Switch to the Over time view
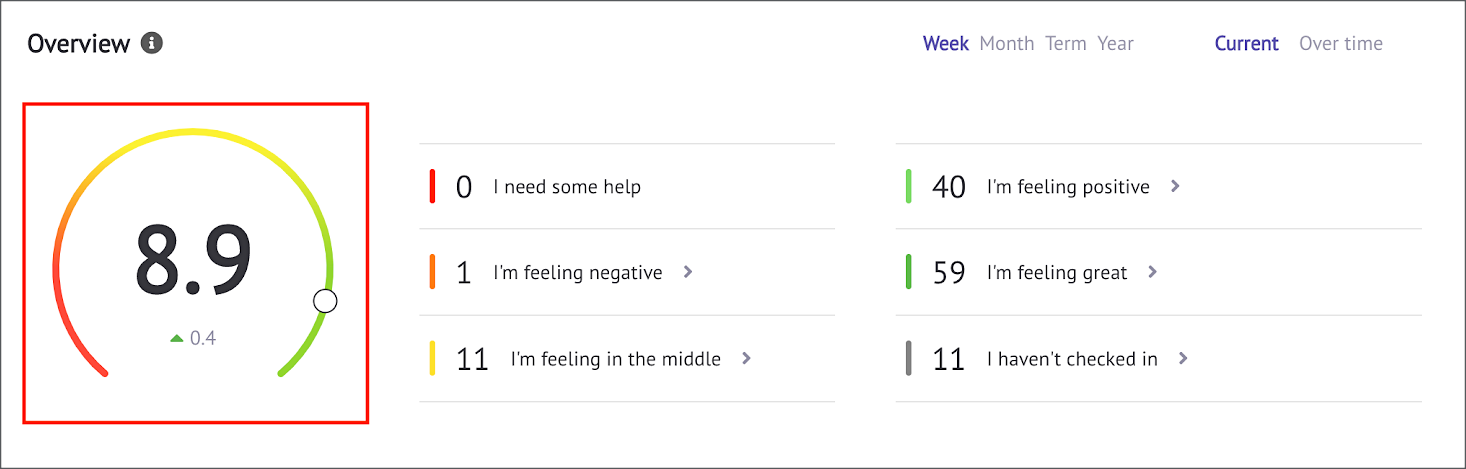The height and width of the screenshot is (469, 1466). pos(1341,44)
